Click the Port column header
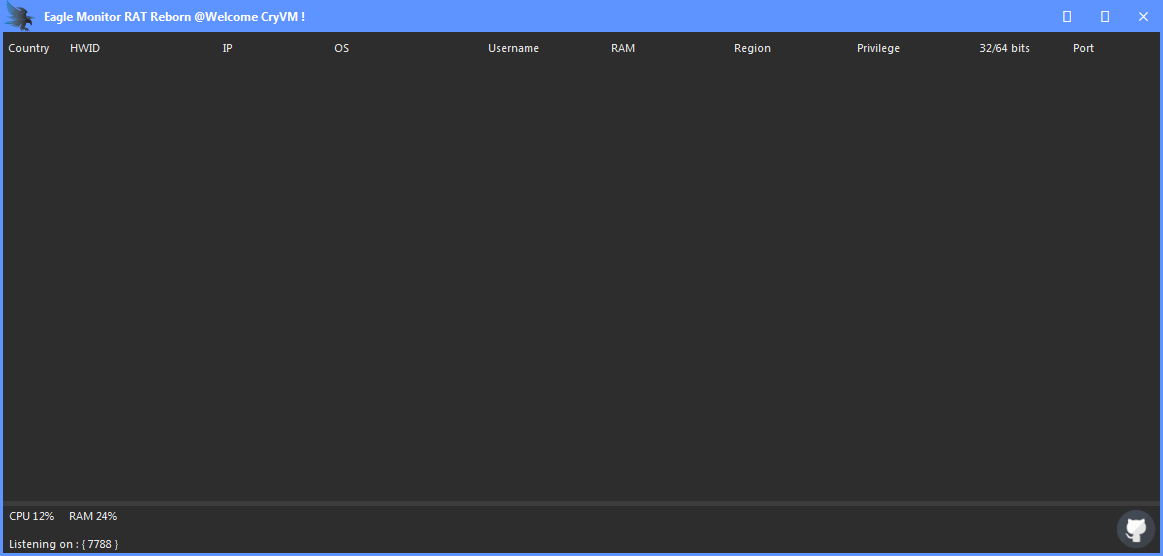 pos(1083,48)
